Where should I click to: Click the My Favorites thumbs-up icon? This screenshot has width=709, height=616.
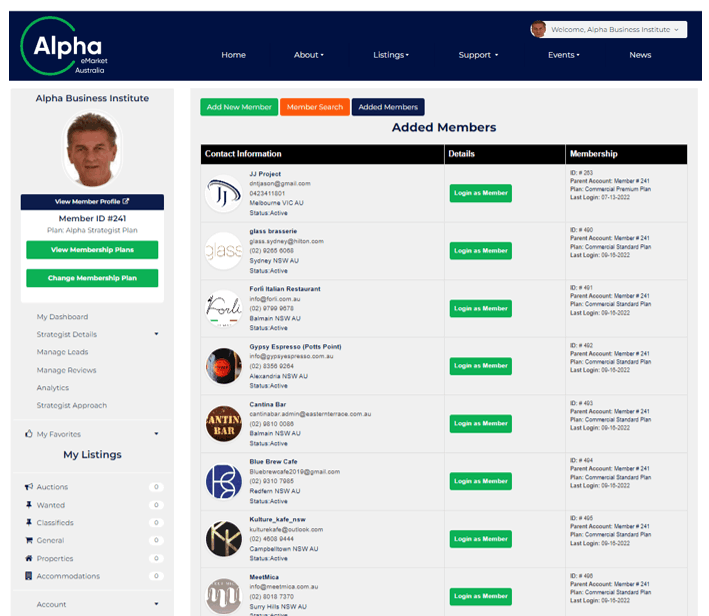click(x=28, y=434)
